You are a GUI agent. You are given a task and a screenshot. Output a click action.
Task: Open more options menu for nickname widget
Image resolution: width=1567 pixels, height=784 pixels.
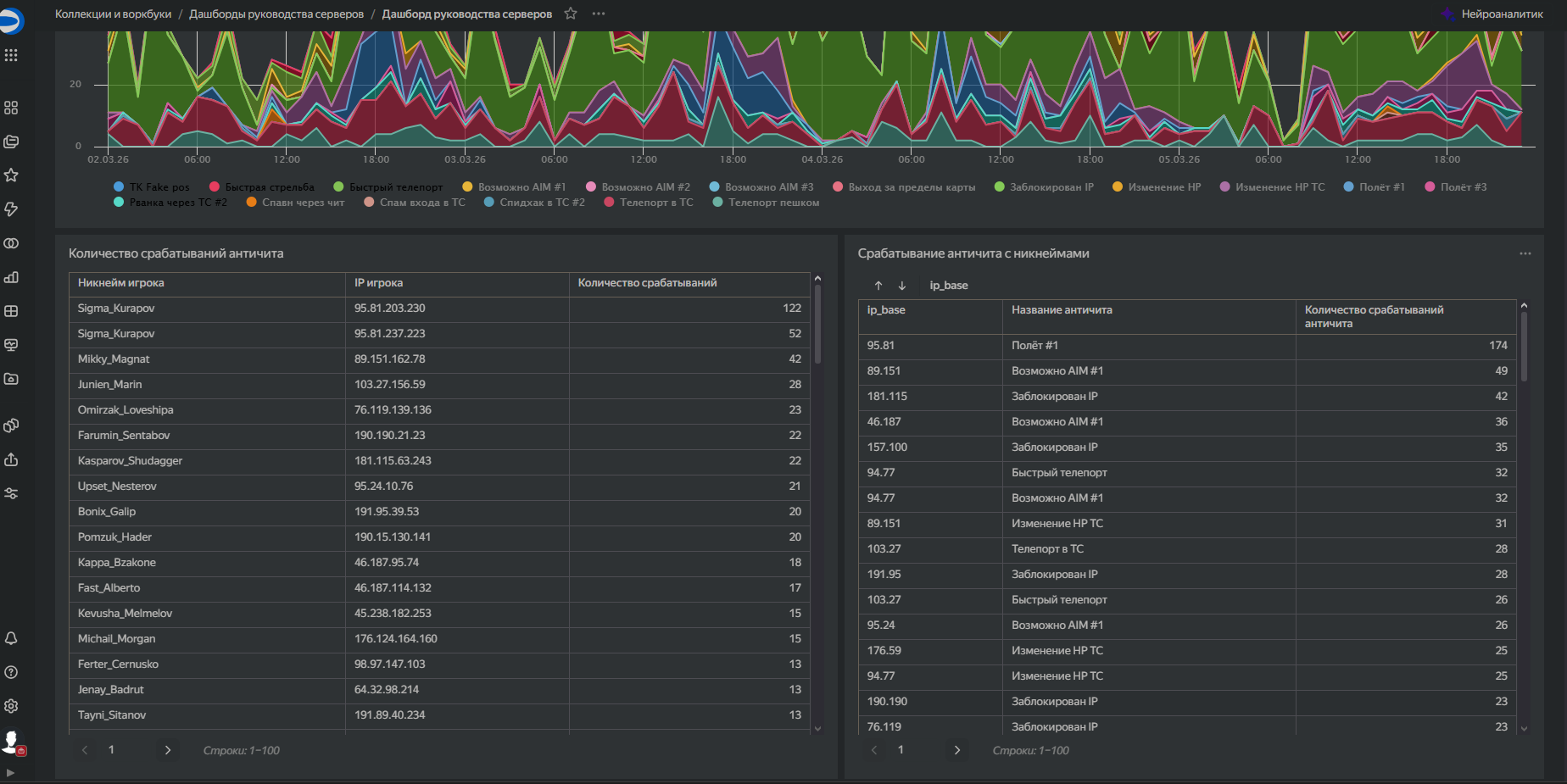pyautogui.click(x=1525, y=253)
